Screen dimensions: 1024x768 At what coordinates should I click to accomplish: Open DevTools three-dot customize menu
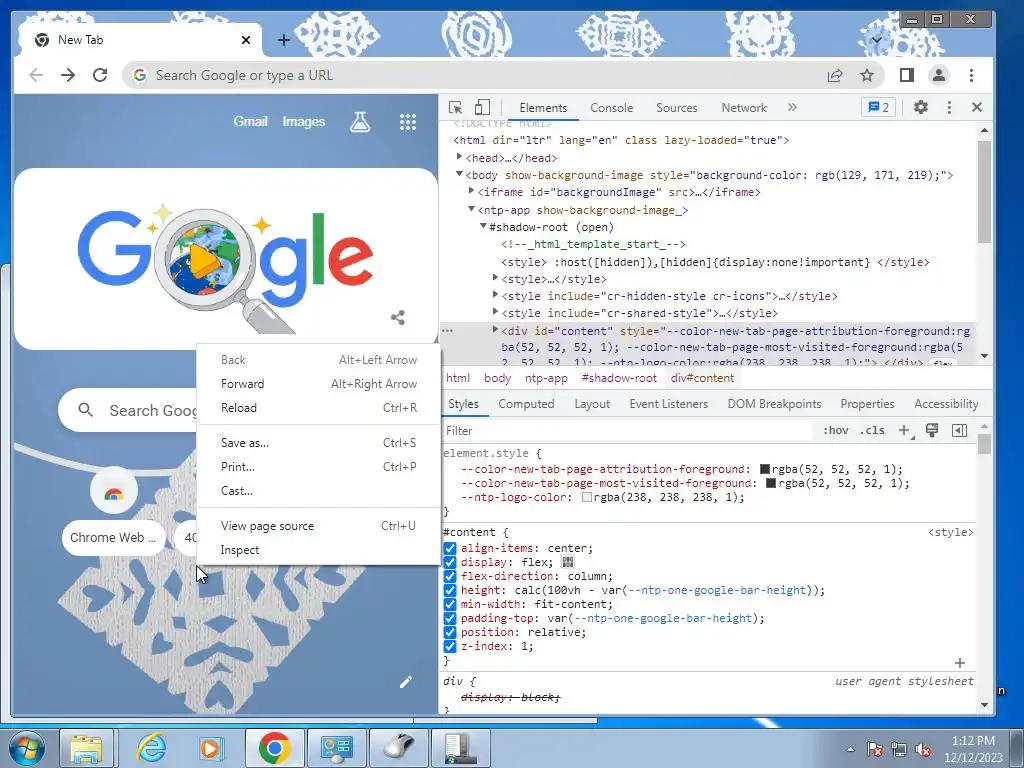[x=949, y=107]
